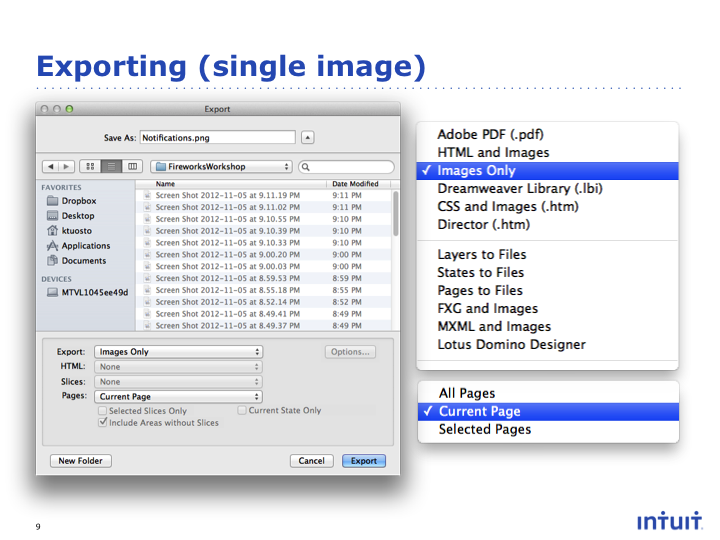Choose States to Files option
The image size is (720, 540).
pos(547,272)
